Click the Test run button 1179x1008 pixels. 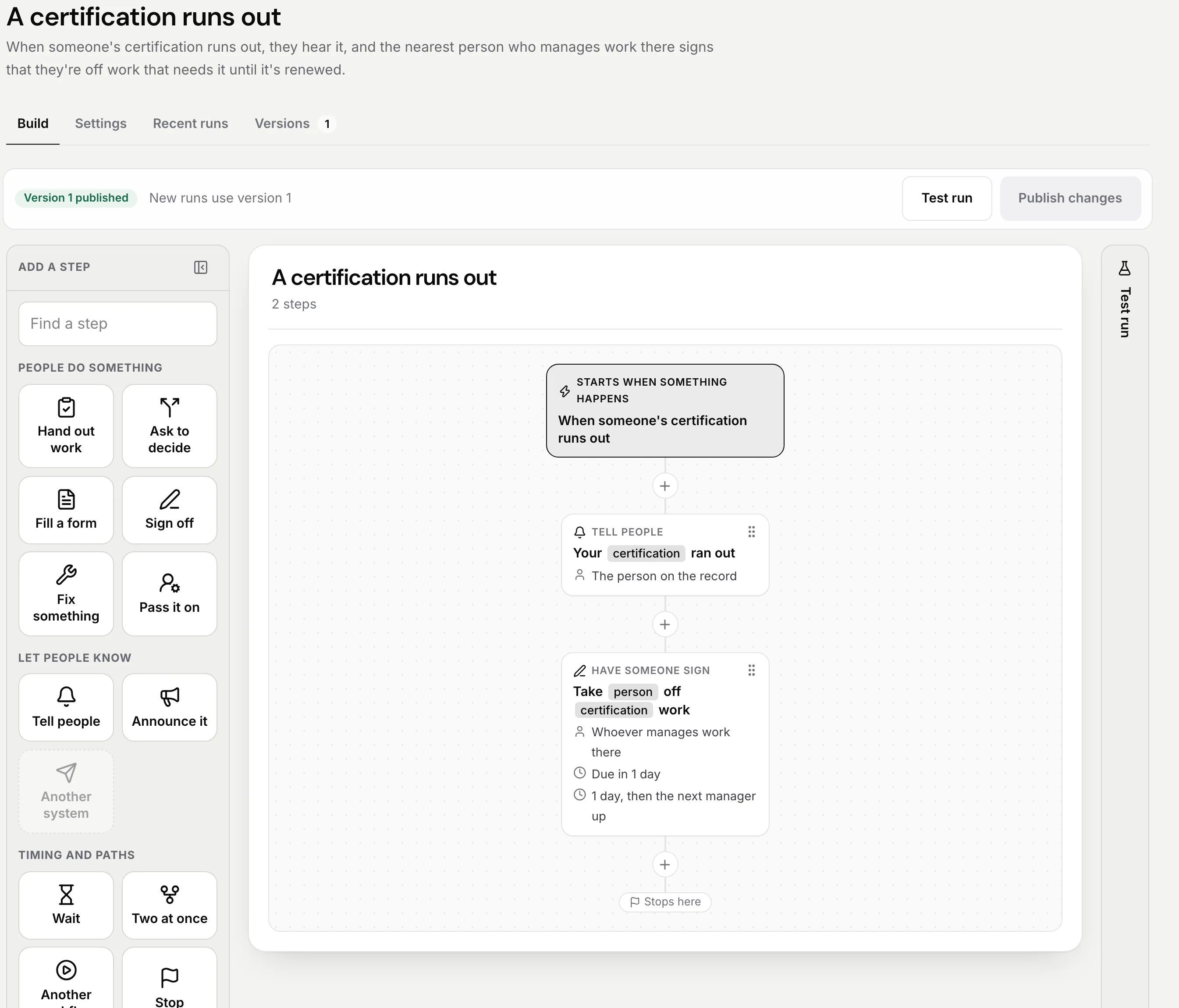click(947, 198)
